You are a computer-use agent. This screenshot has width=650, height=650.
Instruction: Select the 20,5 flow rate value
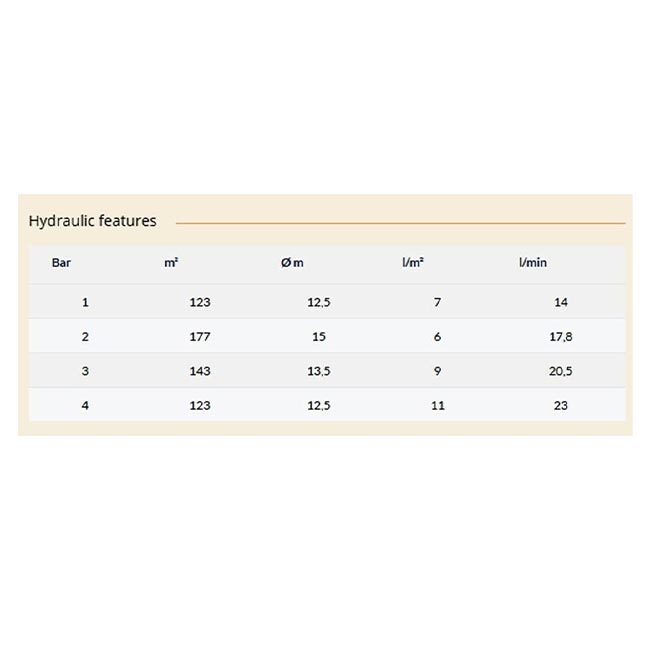pos(561,371)
